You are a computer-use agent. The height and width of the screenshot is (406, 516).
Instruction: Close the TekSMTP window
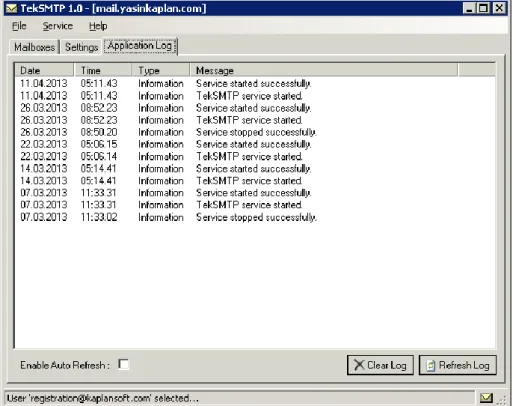click(499, 8)
